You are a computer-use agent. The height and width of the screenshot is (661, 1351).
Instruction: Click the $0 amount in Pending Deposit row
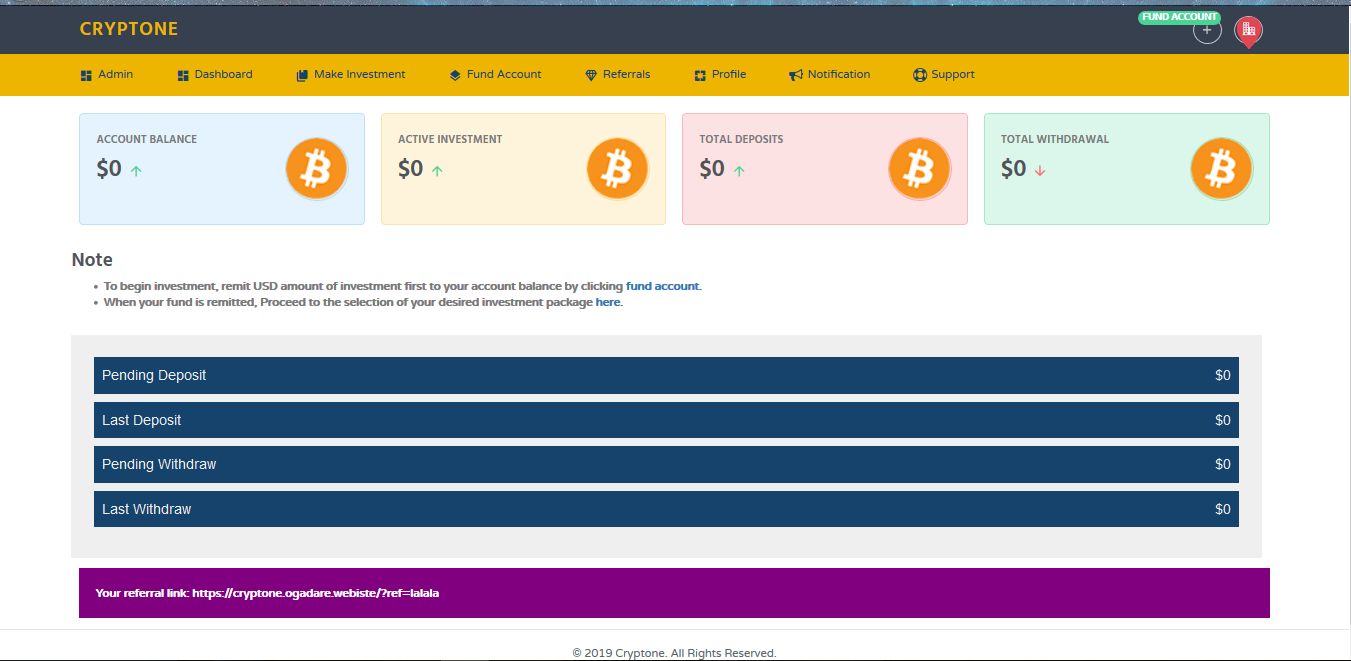tap(1222, 375)
